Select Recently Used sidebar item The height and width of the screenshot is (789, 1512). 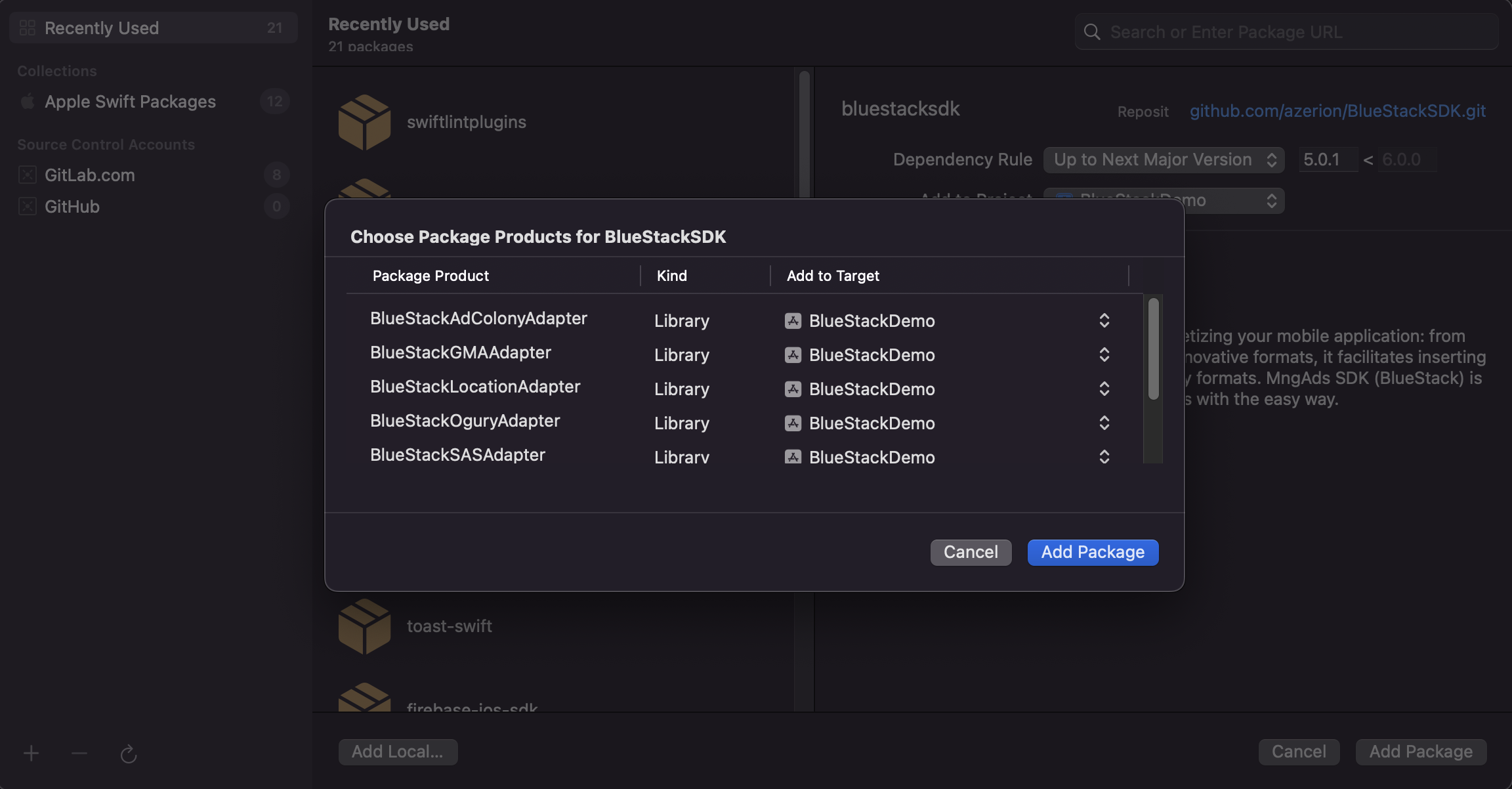[x=153, y=27]
